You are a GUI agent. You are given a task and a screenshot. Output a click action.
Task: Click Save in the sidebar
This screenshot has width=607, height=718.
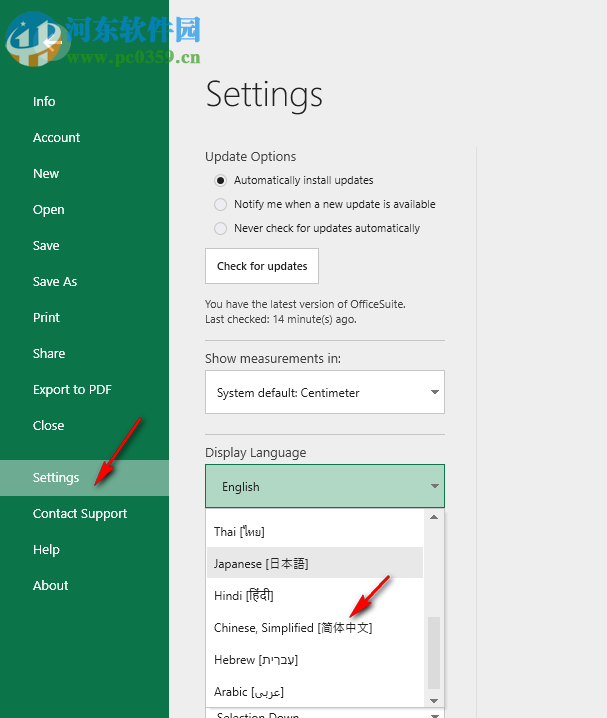point(46,245)
